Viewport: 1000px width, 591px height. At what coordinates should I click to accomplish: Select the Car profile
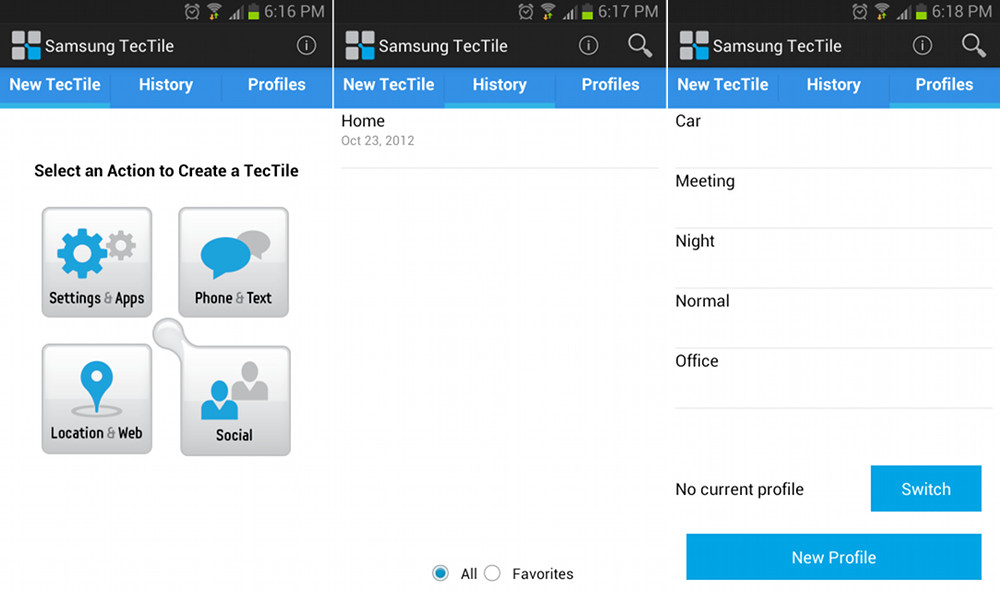tap(834, 138)
